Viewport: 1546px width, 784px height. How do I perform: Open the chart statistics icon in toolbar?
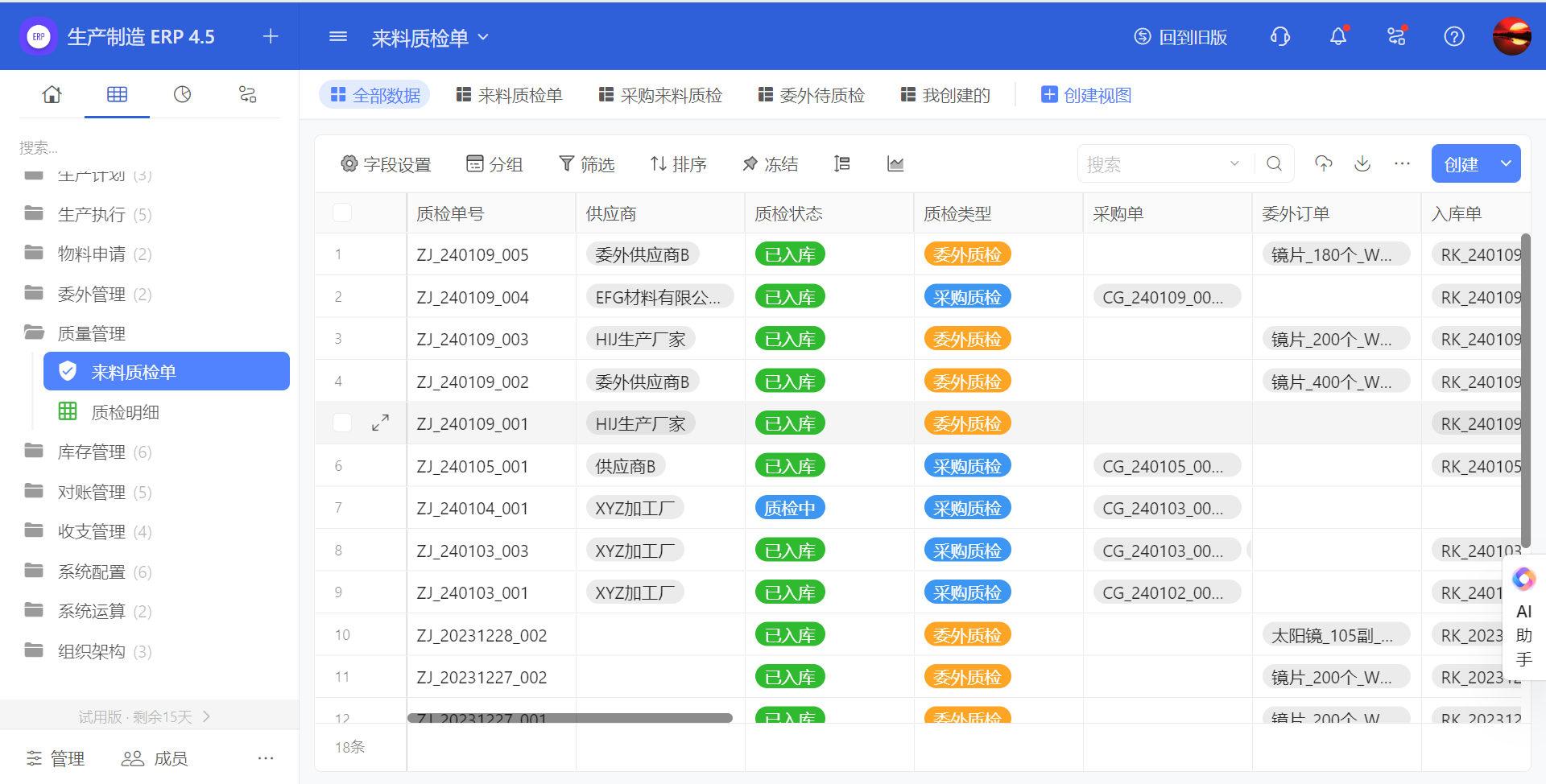point(895,164)
